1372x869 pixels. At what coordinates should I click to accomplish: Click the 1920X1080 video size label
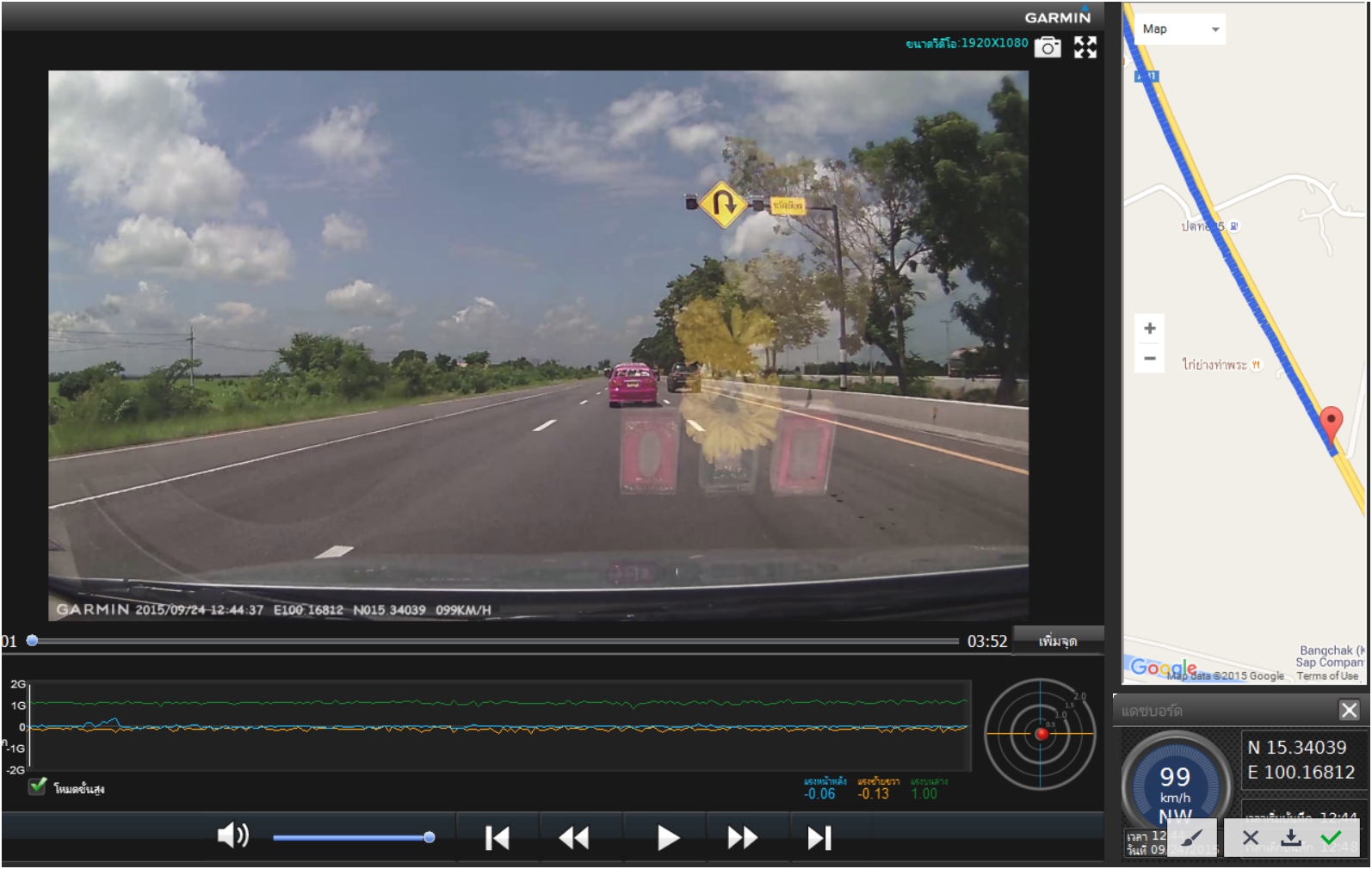click(967, 43)
